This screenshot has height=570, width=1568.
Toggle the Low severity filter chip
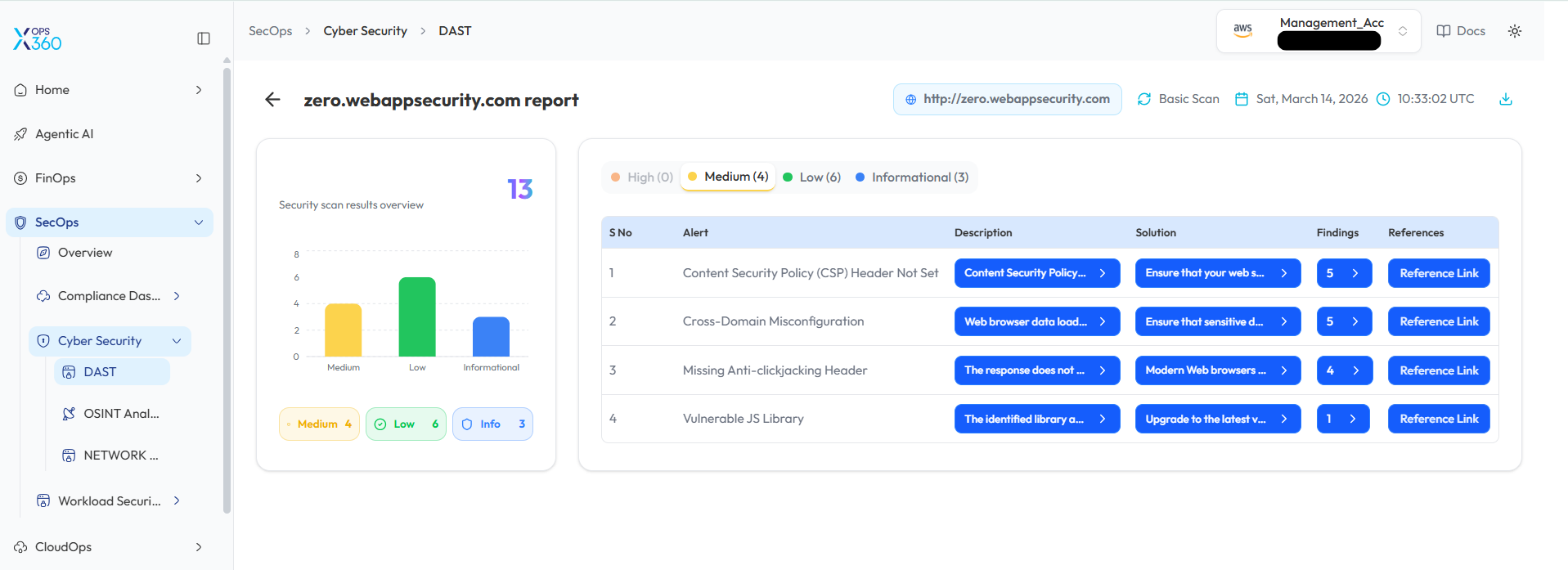[x=406, y=424]
